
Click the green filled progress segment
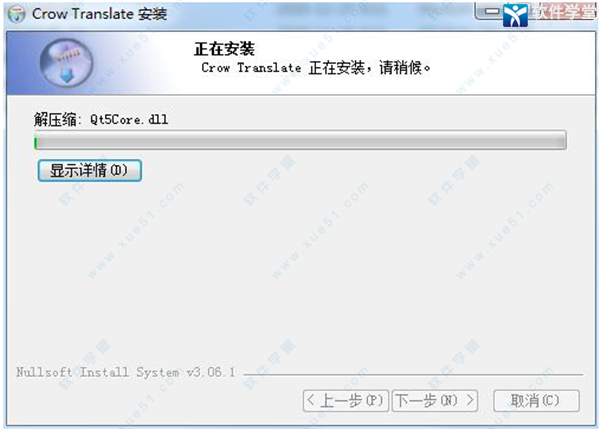click(36, 142)
